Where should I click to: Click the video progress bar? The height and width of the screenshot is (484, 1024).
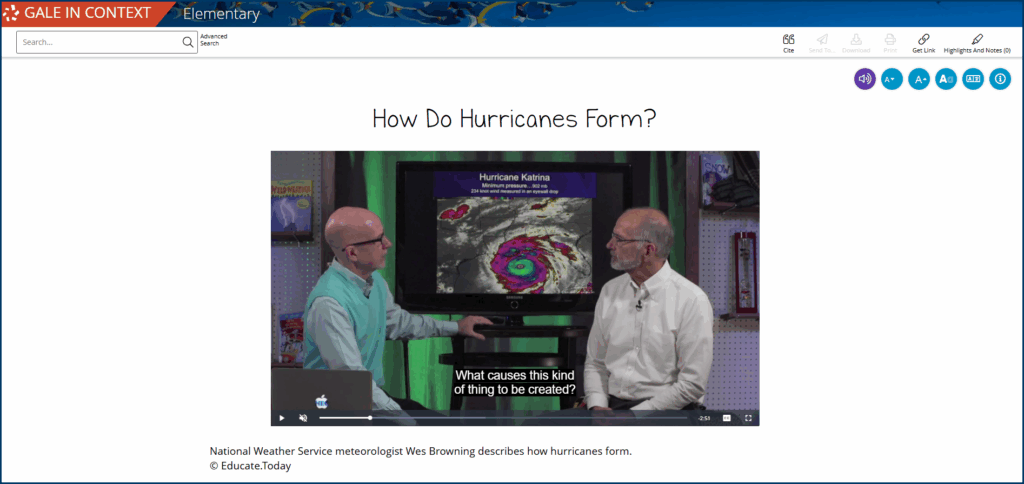click(500, 418)
